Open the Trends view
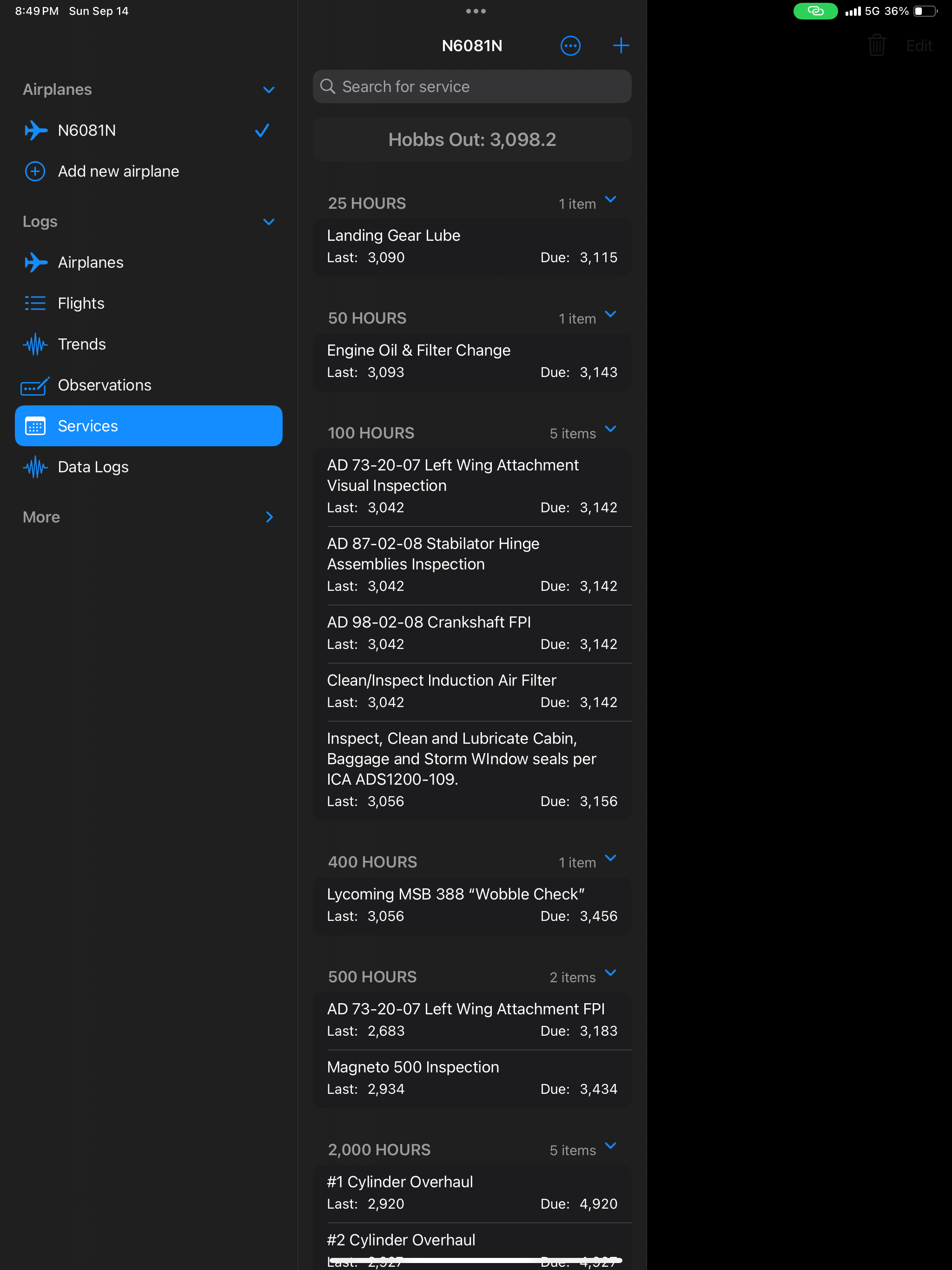This screenshot has width=952, height=1270. (x=149, y=344)
